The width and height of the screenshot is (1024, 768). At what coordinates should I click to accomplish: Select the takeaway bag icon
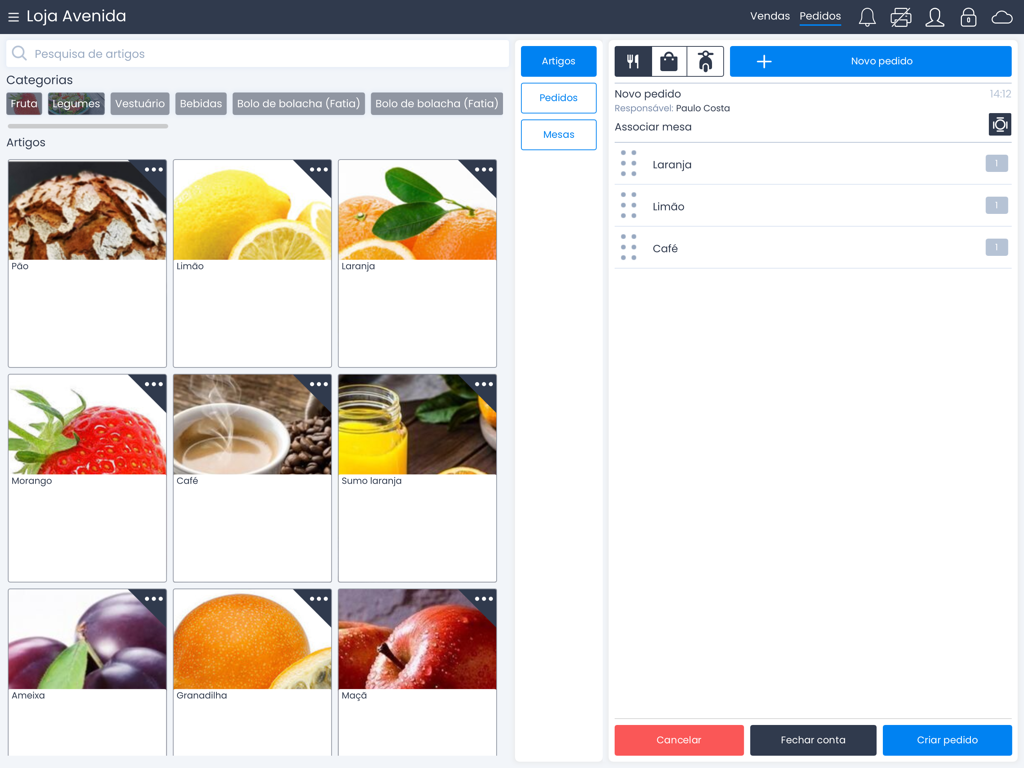(x=668, y=60)
